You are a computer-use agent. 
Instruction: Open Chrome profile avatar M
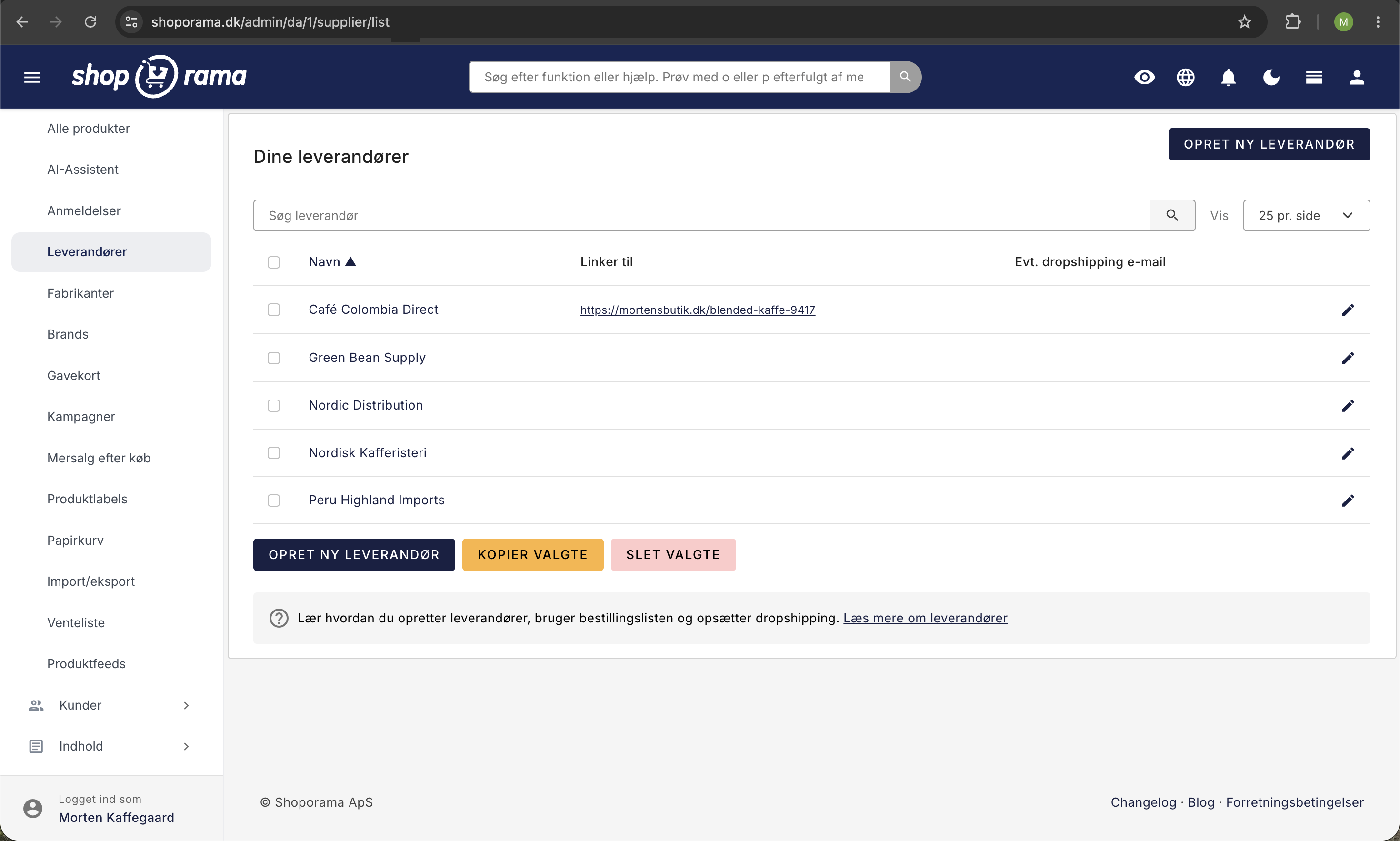1343,22
